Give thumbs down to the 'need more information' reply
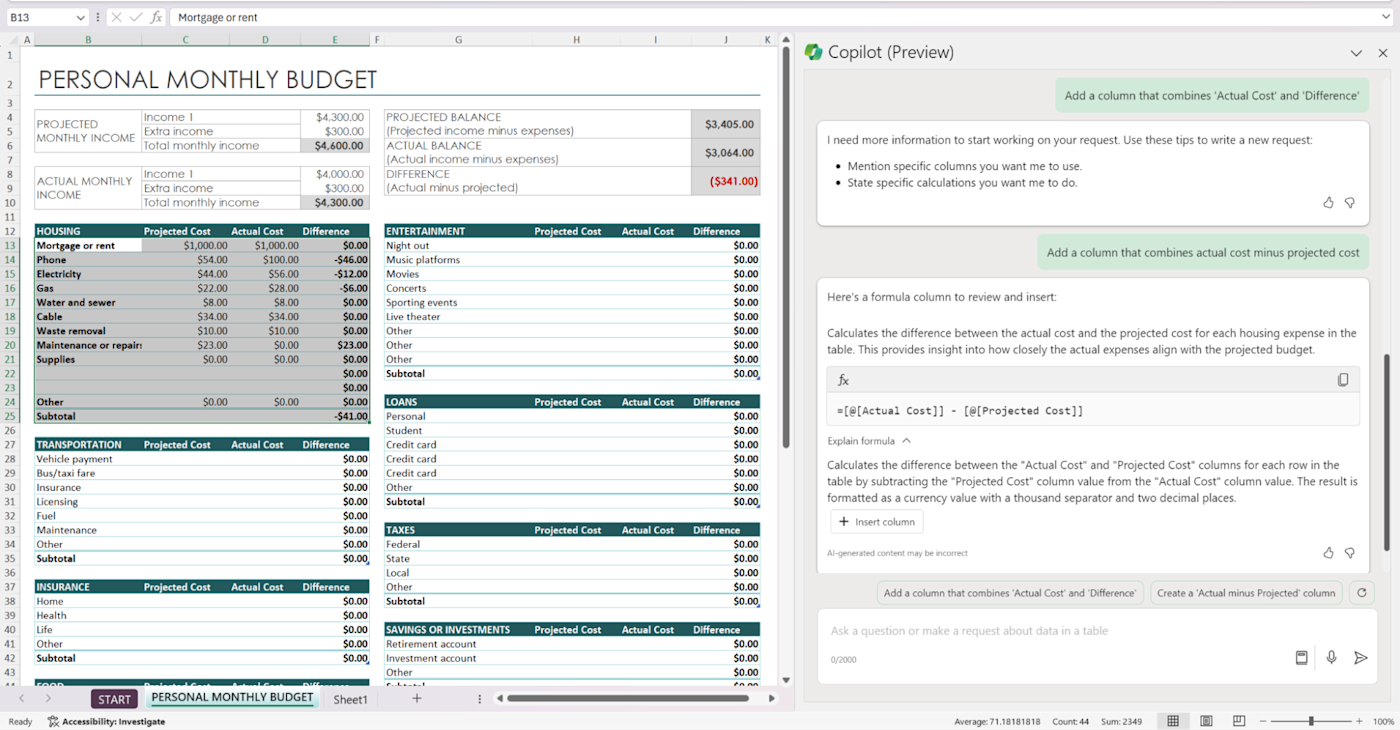Image resolution: width=1400 pixels, height=730 pixels. pyautogui.click(x=1349, y=203)
